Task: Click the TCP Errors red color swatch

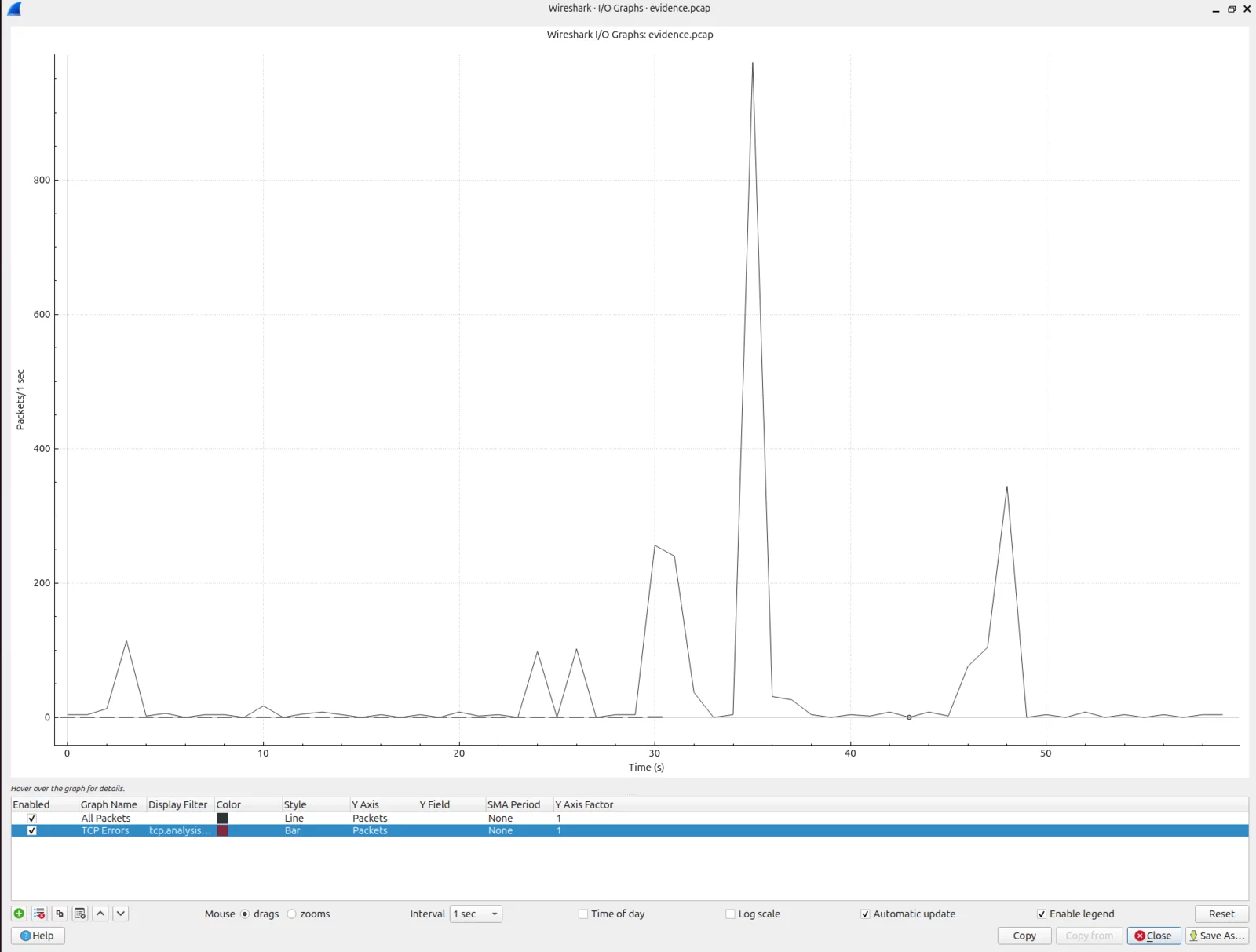Action: (x=222, y=830)
